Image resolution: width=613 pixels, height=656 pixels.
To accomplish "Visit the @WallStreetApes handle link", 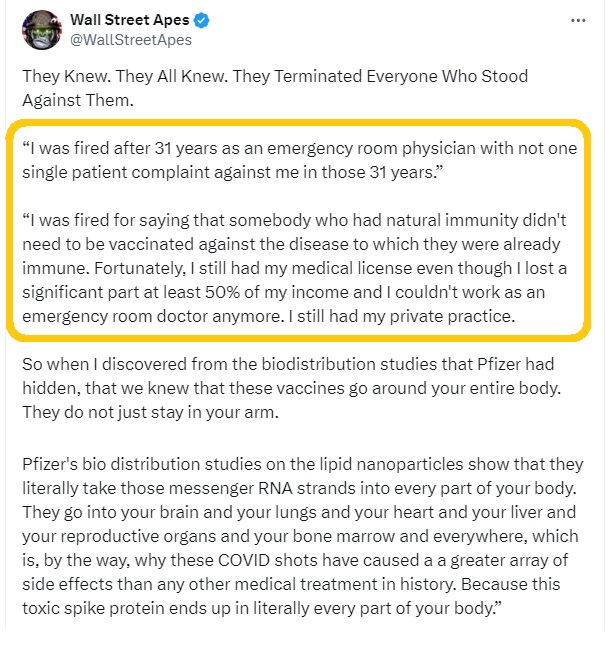I will (x=131, y=40).
